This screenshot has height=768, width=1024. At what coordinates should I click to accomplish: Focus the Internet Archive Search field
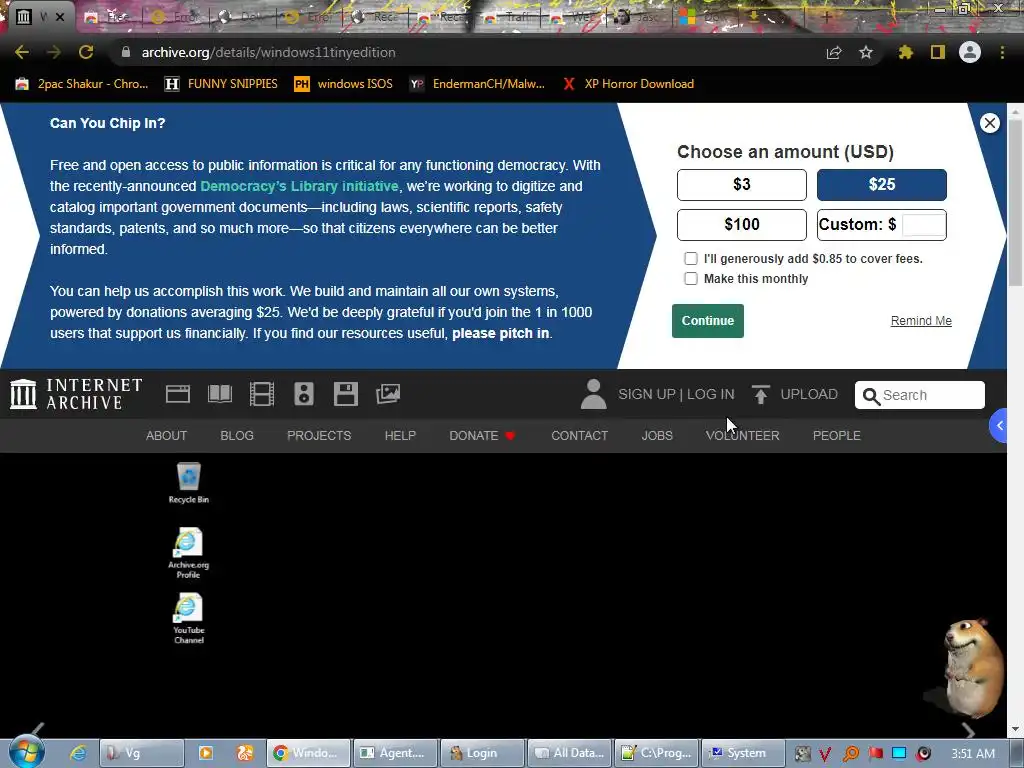[920, 395]
